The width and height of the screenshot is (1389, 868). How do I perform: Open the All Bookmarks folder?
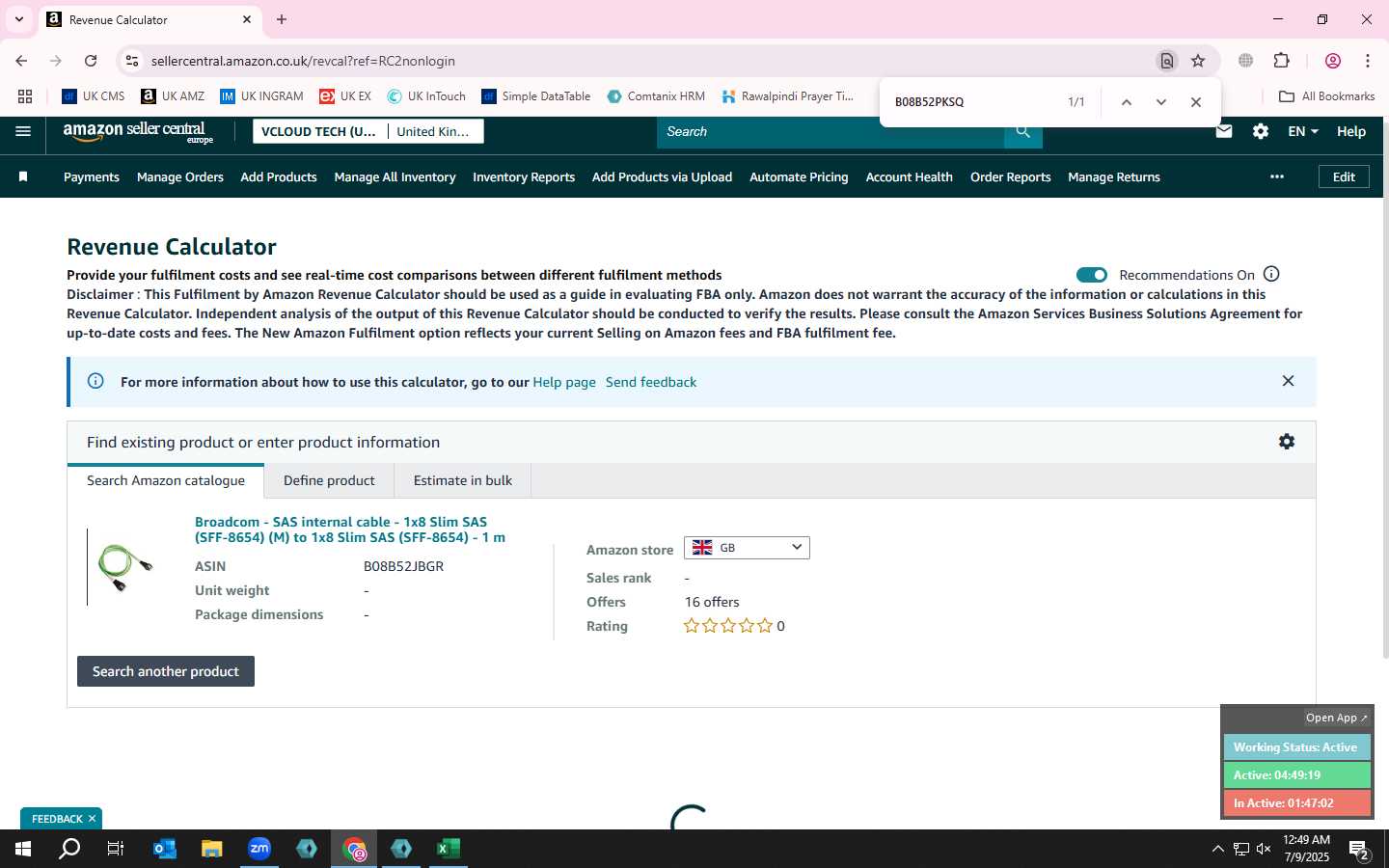1326,96
